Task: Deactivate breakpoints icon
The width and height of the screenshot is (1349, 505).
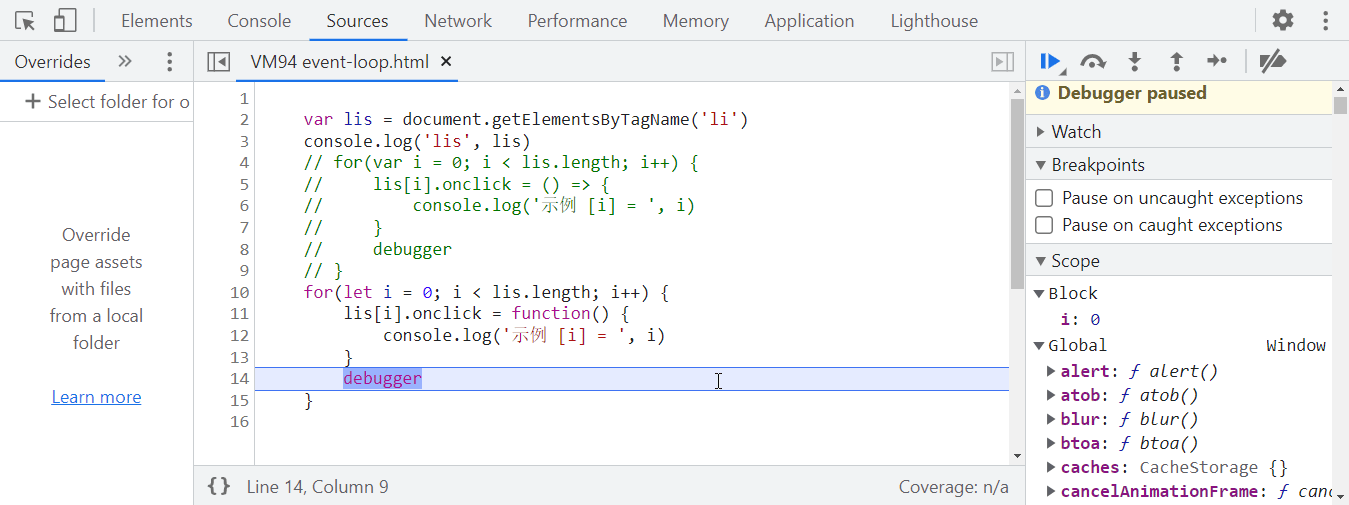Action: [x=1272, y=62]
